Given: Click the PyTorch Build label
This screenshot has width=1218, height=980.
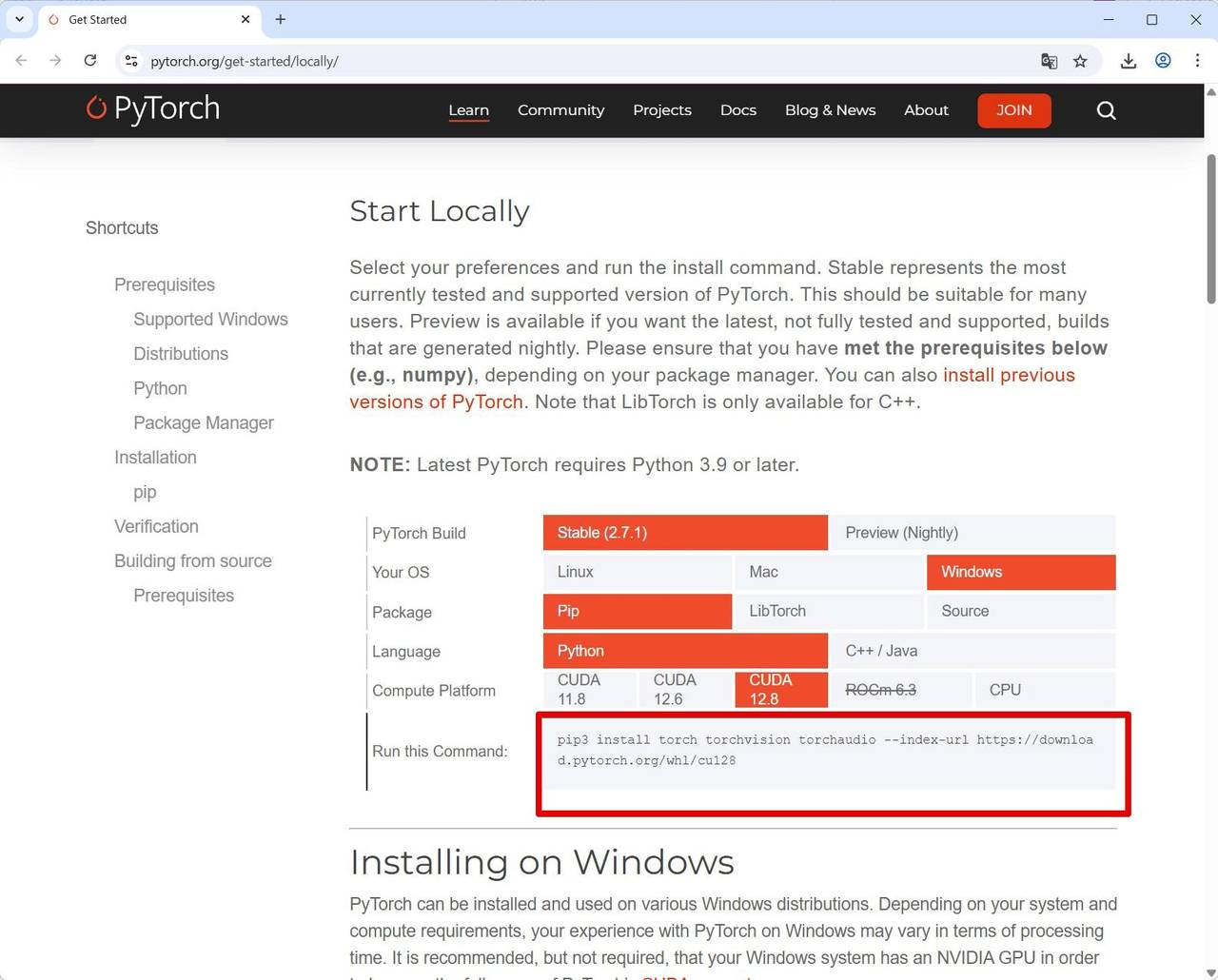Looking at the screenshot, I should coord(419,533).
